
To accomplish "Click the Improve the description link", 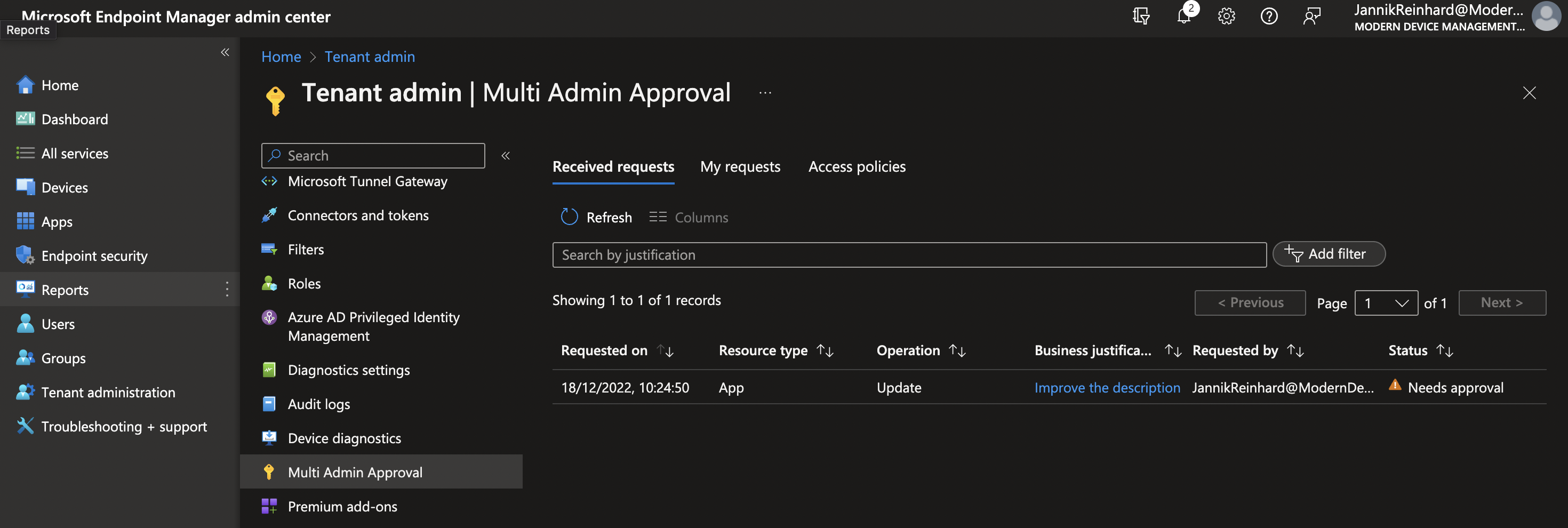I will tap(1107, 387).
